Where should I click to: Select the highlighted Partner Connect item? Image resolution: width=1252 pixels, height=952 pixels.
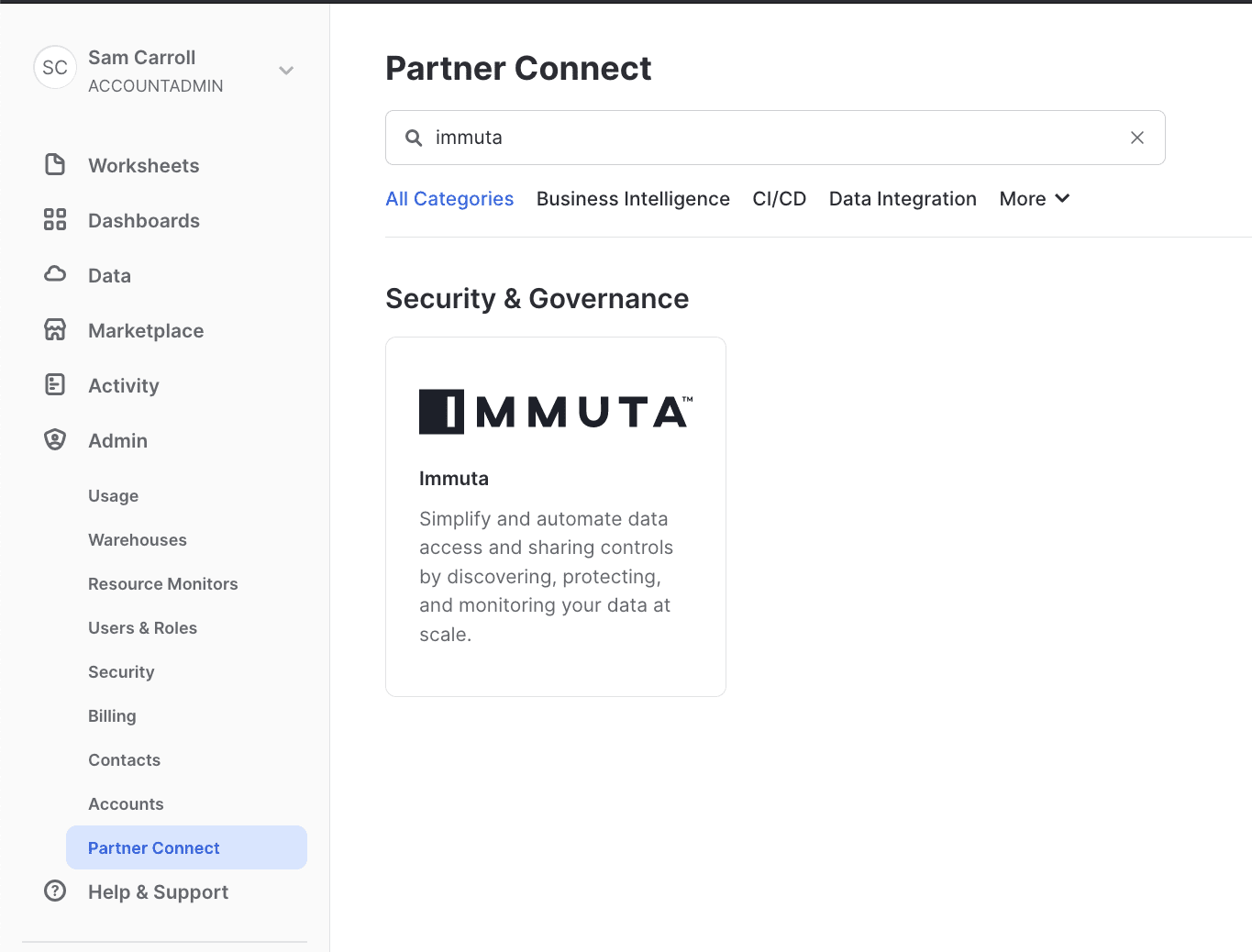[x=186, y=847]
